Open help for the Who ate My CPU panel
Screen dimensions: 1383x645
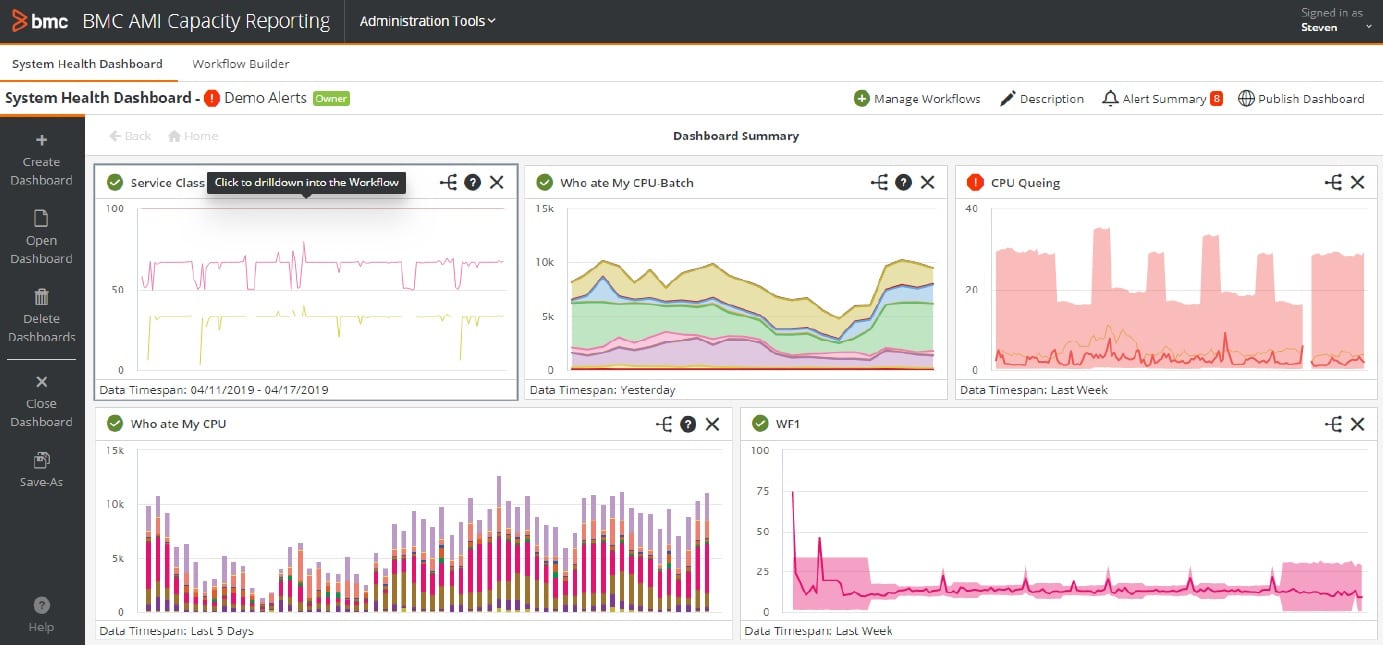pos(688,424)
